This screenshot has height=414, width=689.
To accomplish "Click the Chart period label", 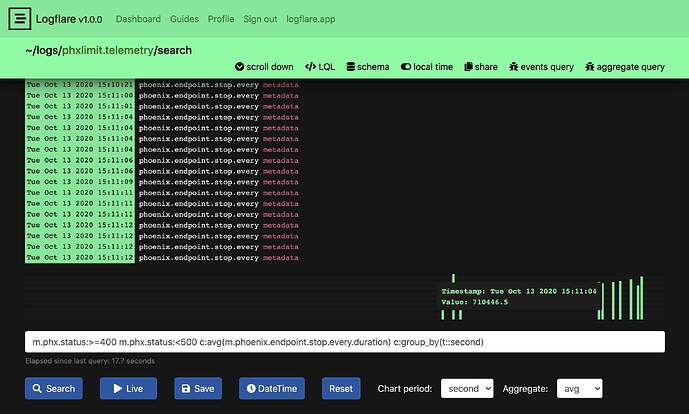I will tap(405, 389).
